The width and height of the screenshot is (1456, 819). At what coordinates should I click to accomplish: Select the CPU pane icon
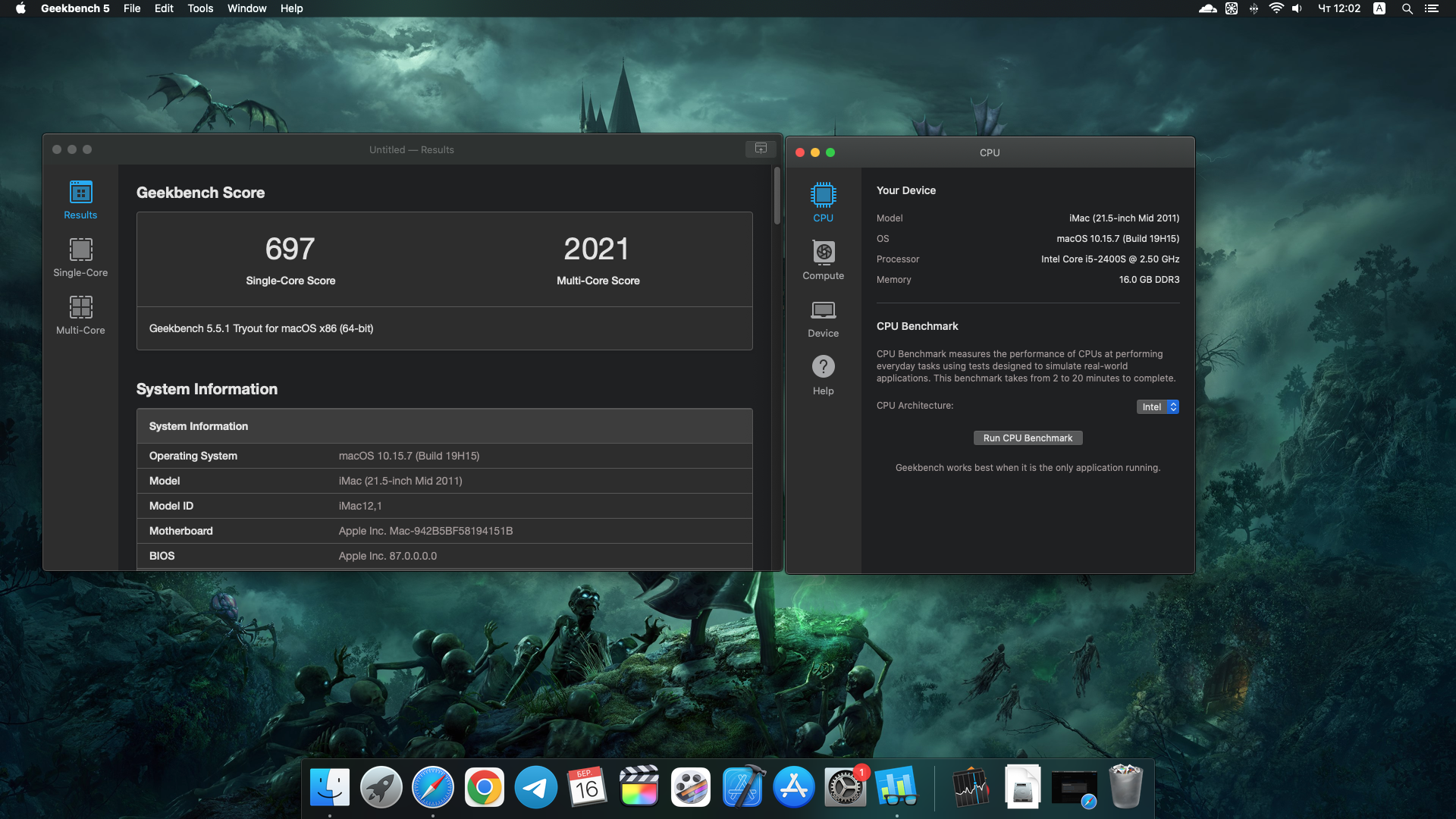(823, 202)
